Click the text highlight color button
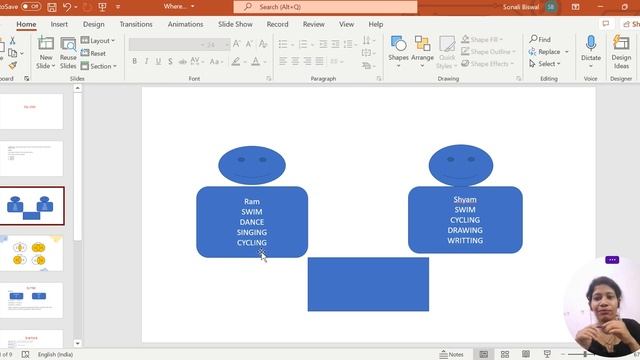Image resolution: width=640 pixels, height=360 pixels. tap(236, 62)
